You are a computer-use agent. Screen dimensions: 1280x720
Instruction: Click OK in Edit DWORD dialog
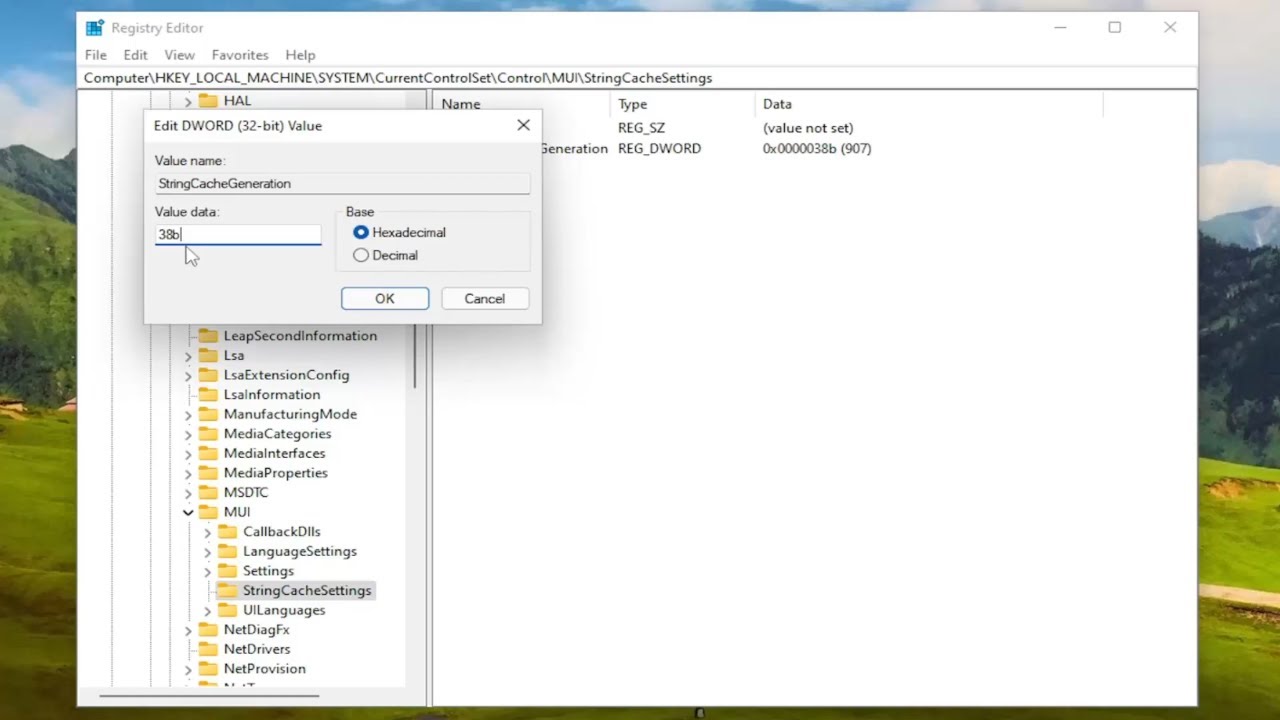coord(385,299)
